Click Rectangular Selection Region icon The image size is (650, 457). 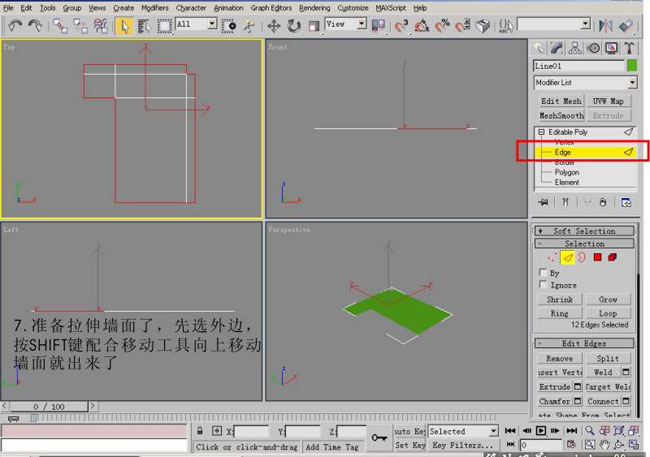tap(165, 26)
